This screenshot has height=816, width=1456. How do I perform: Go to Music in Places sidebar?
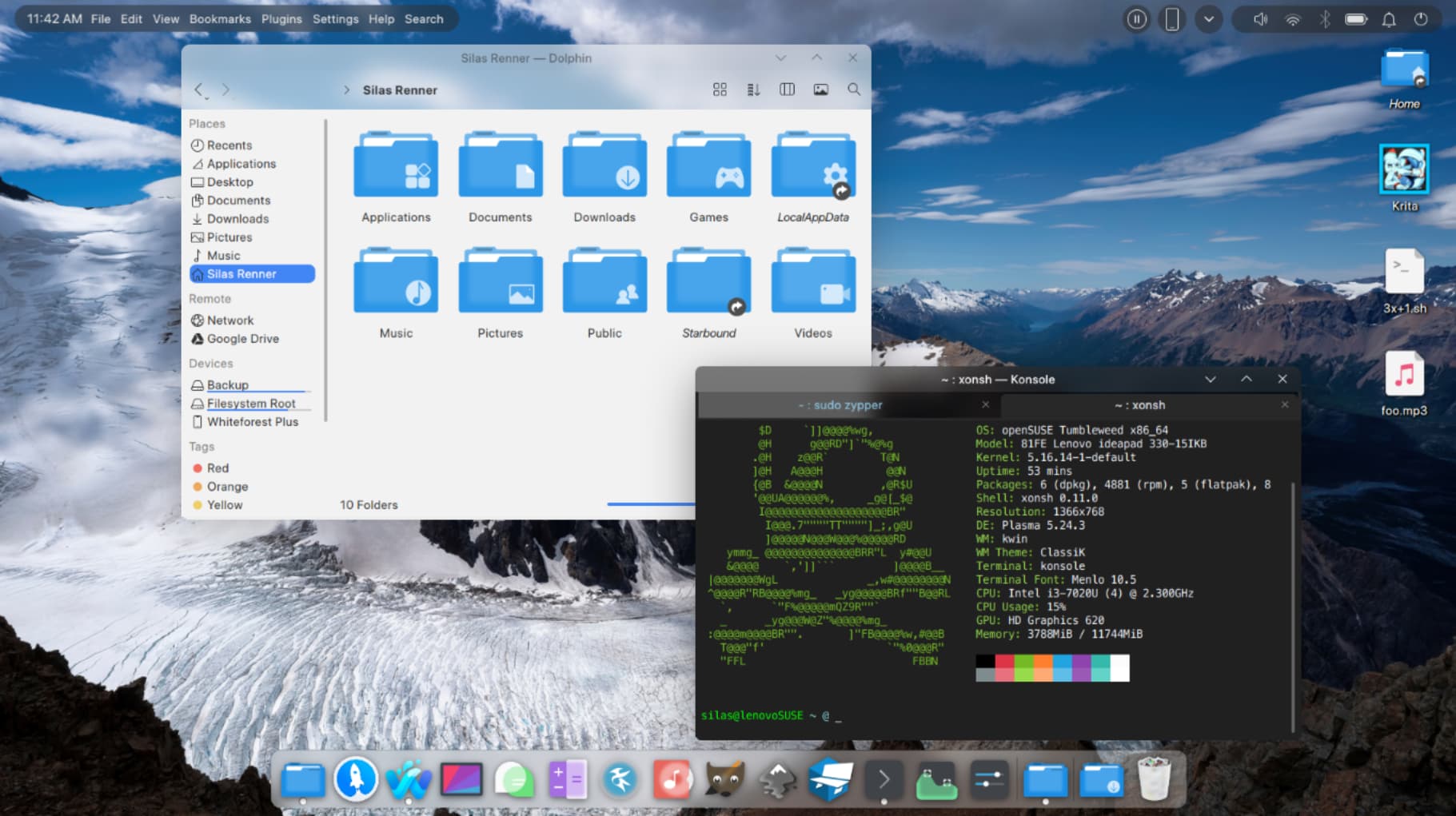tap(252, 255)
